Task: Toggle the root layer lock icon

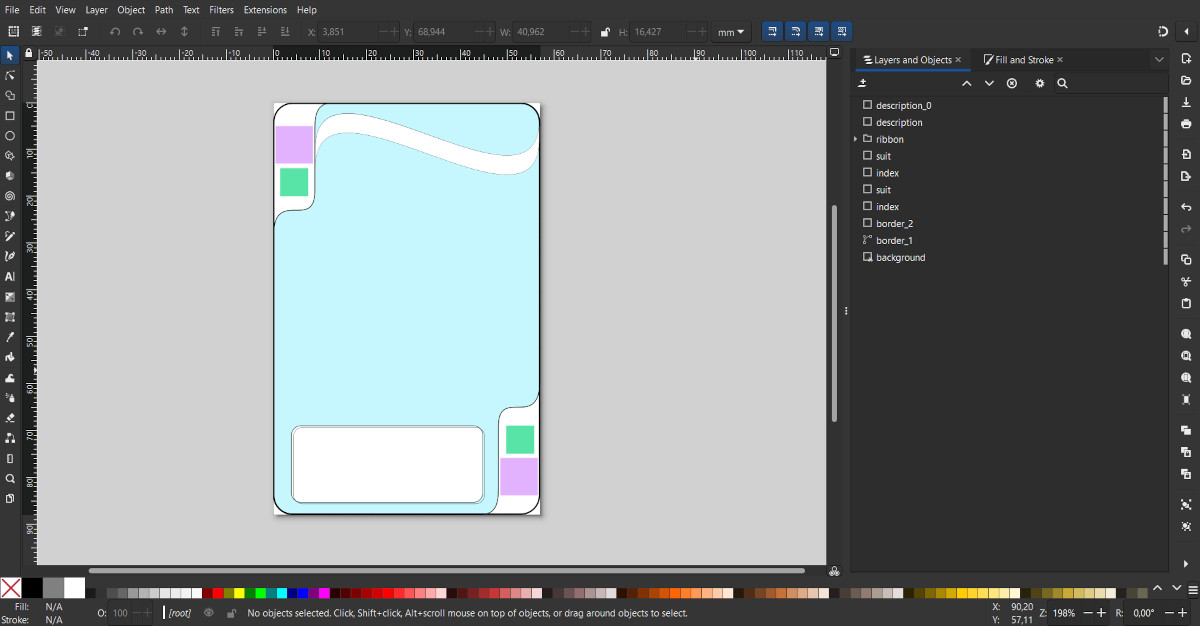Action: click(231, 613)
